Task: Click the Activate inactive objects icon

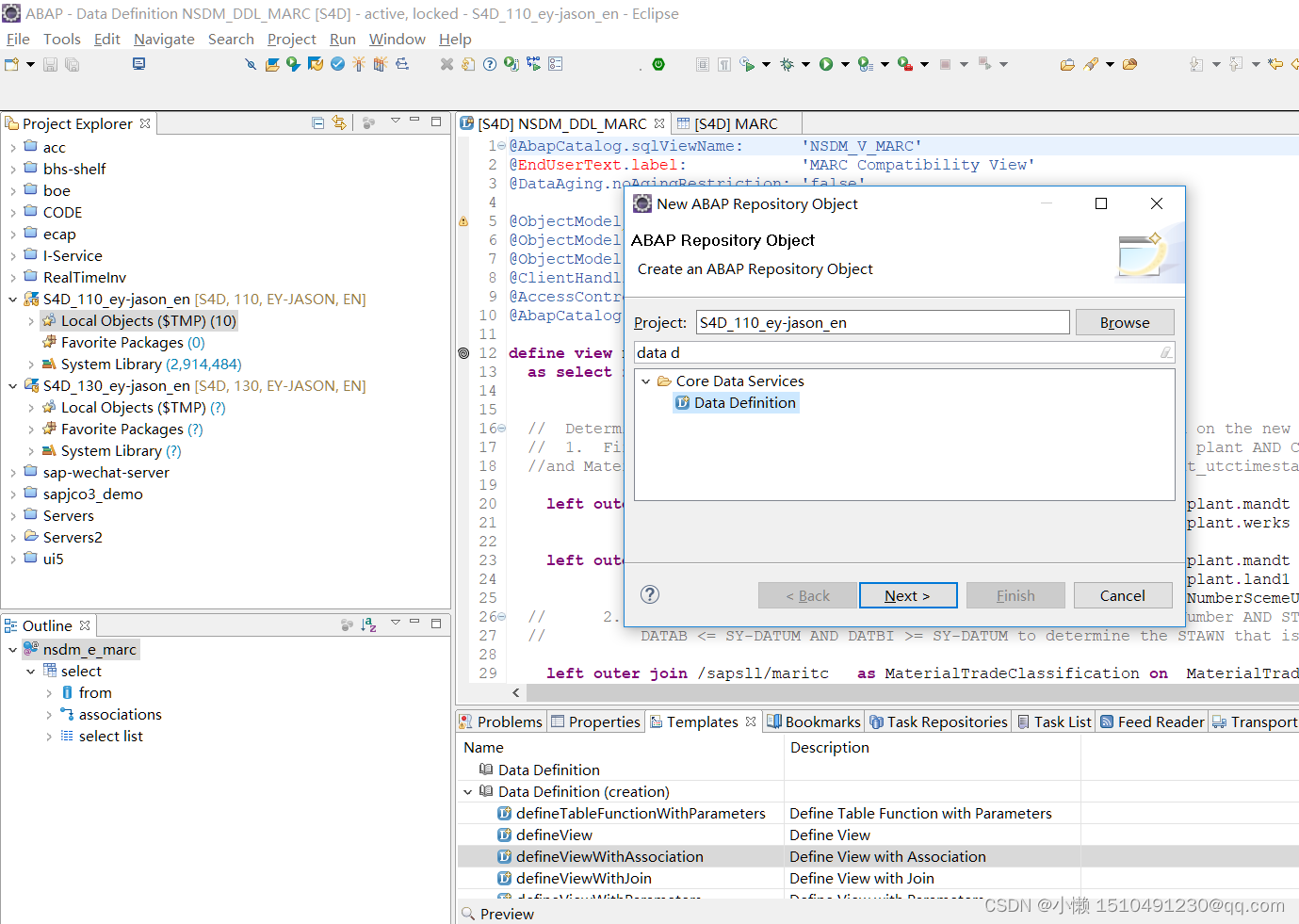Action: [381, 64]
